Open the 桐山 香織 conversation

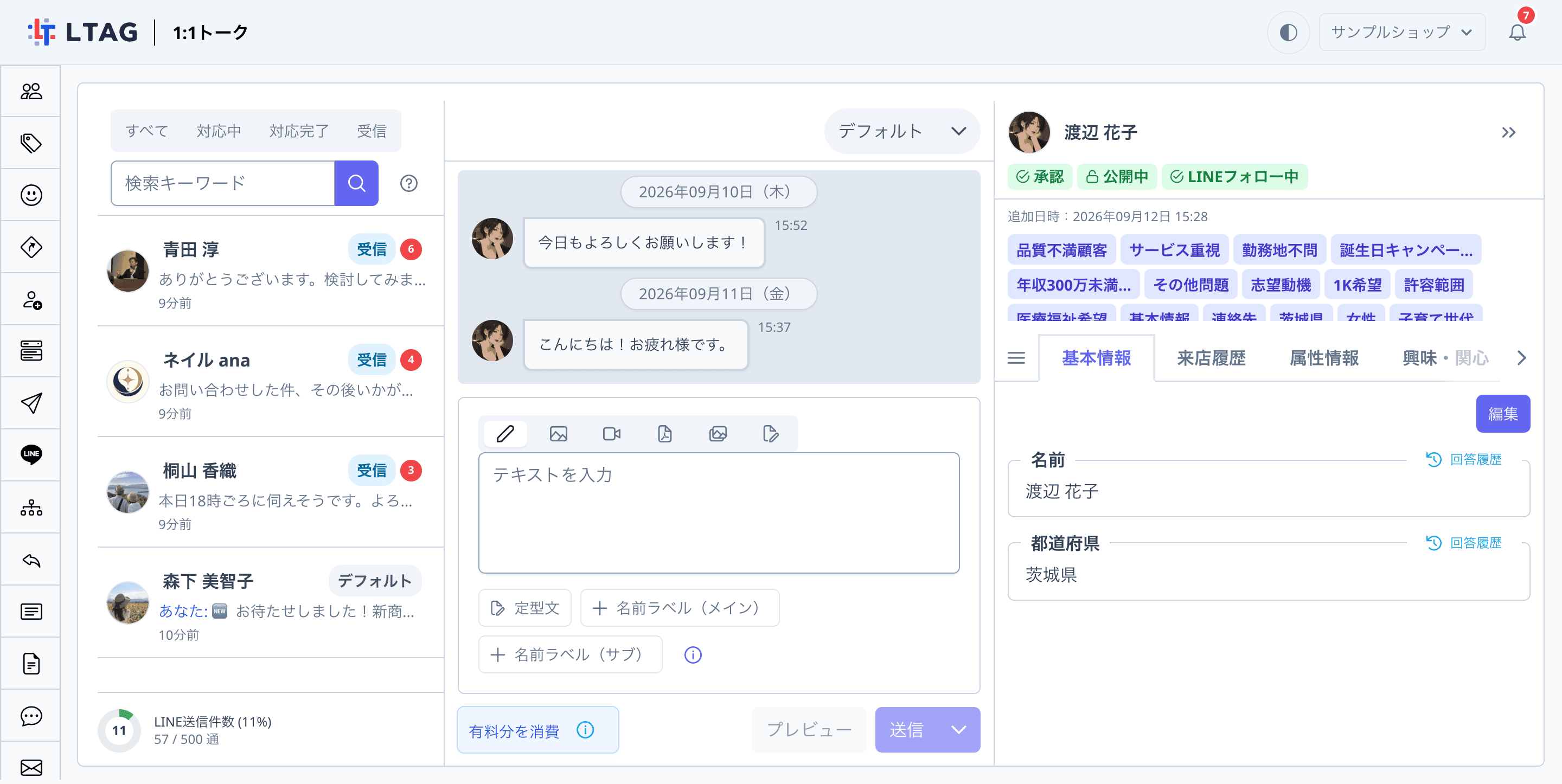(271, 492)
